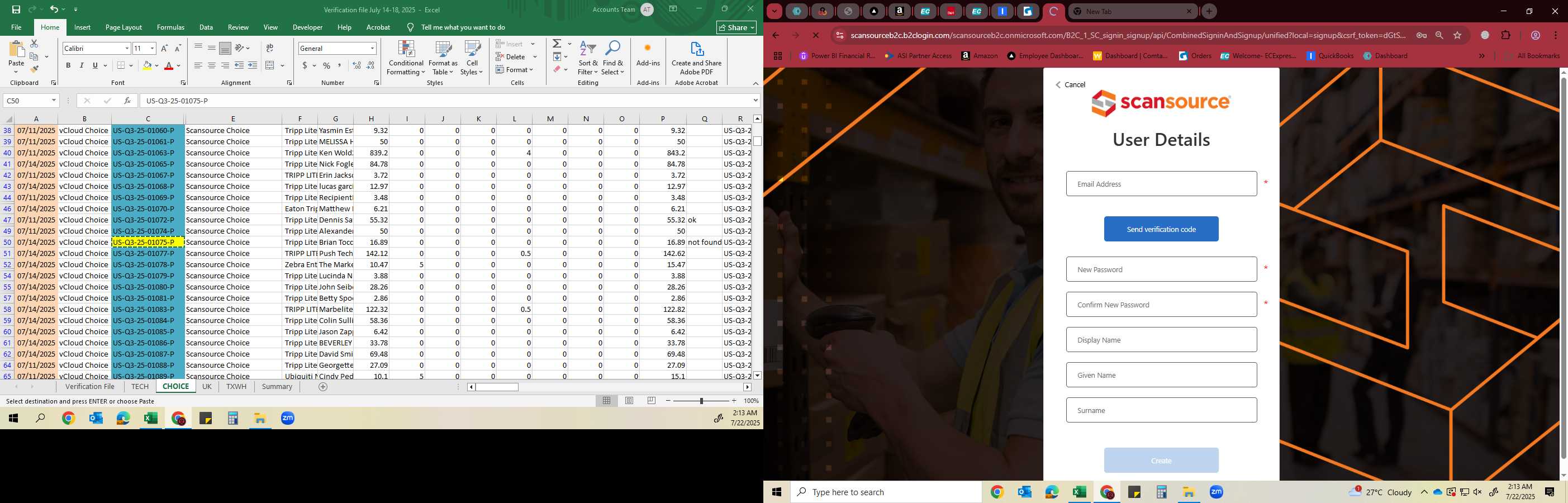Open the Name Box dropdown showing C50
The width and height of the screenshot is (1568, 503).
click(x=54, y=101)
